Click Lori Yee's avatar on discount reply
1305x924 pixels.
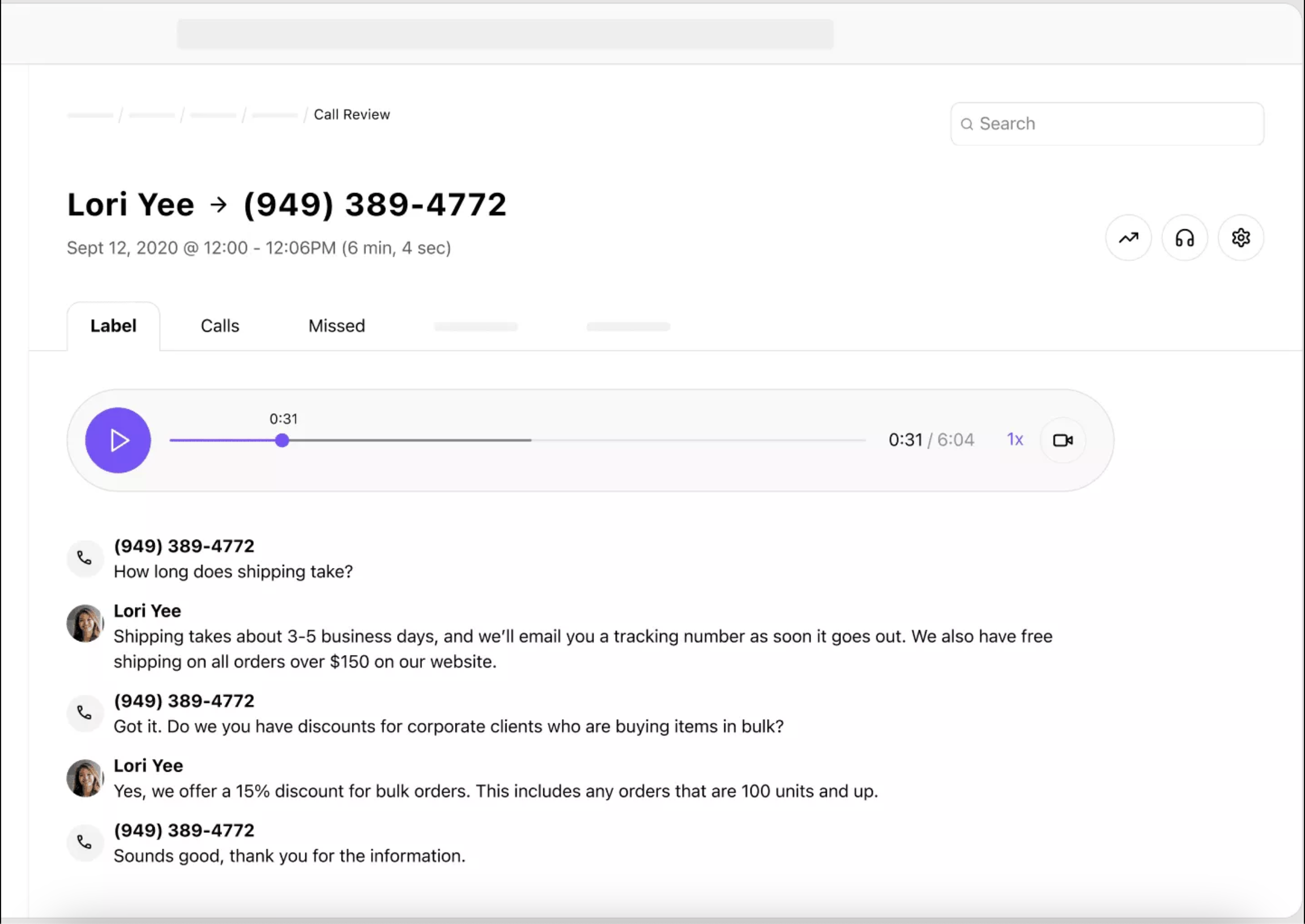tap(85, 778)
